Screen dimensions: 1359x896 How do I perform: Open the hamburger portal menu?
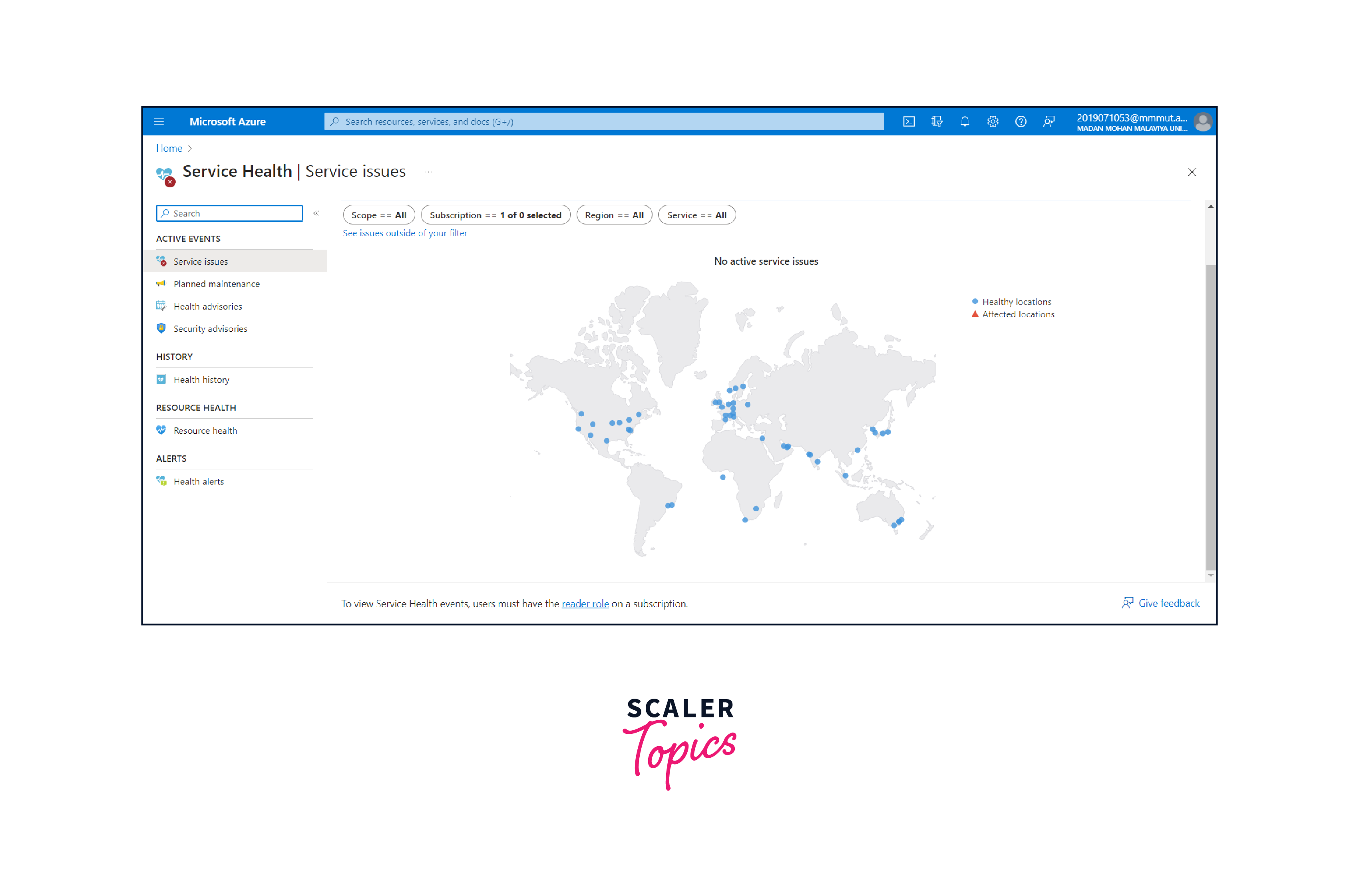coord(159,122)
